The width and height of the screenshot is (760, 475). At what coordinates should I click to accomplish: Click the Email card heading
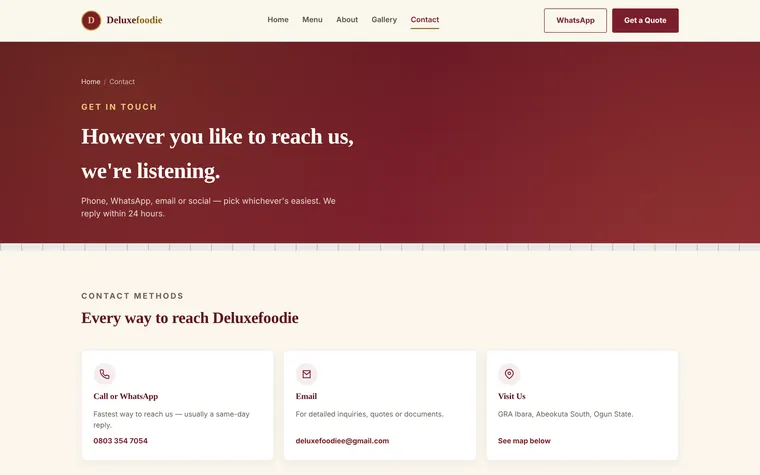(x=306, y=396)
